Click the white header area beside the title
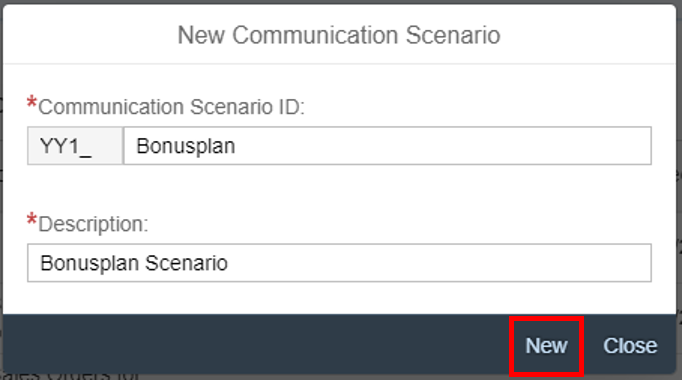The height and width of the screenshot is (380, 682). (x=587, y=35)
